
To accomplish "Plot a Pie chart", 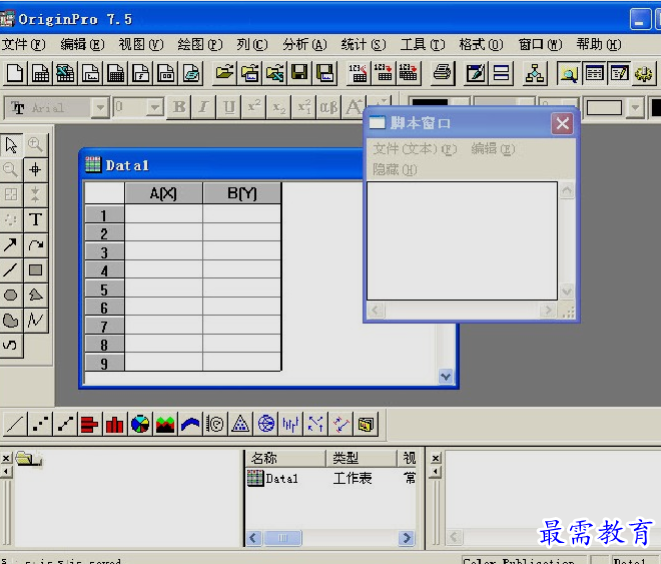I will [x=140, y=424].
